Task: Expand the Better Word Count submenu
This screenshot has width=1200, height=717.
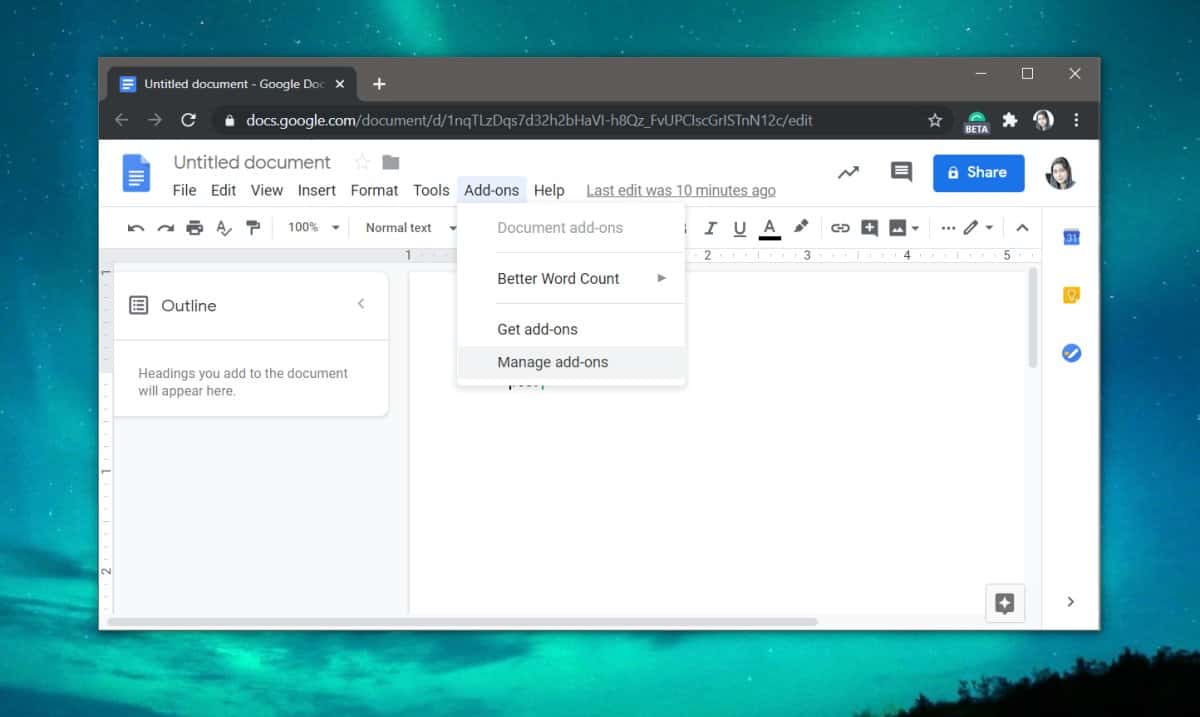Action: (571, 278)
